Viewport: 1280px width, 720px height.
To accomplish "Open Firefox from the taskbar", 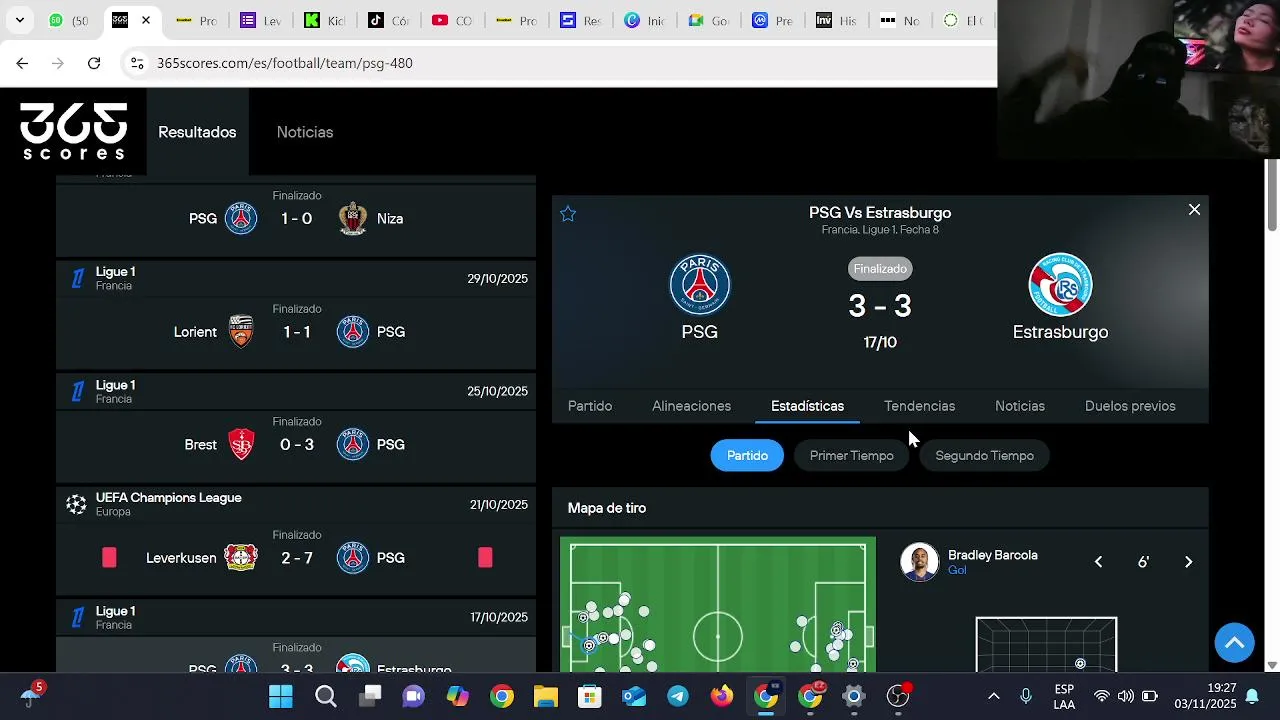I will 722,696.
